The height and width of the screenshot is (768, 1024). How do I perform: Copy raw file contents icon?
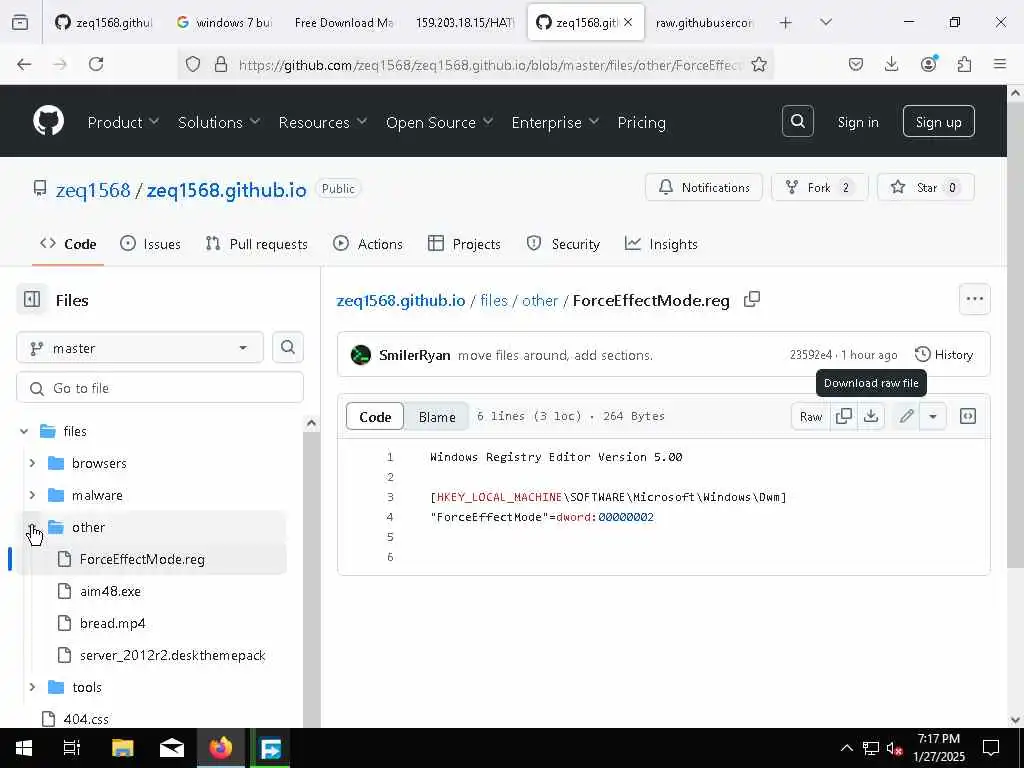coord(844,416)
